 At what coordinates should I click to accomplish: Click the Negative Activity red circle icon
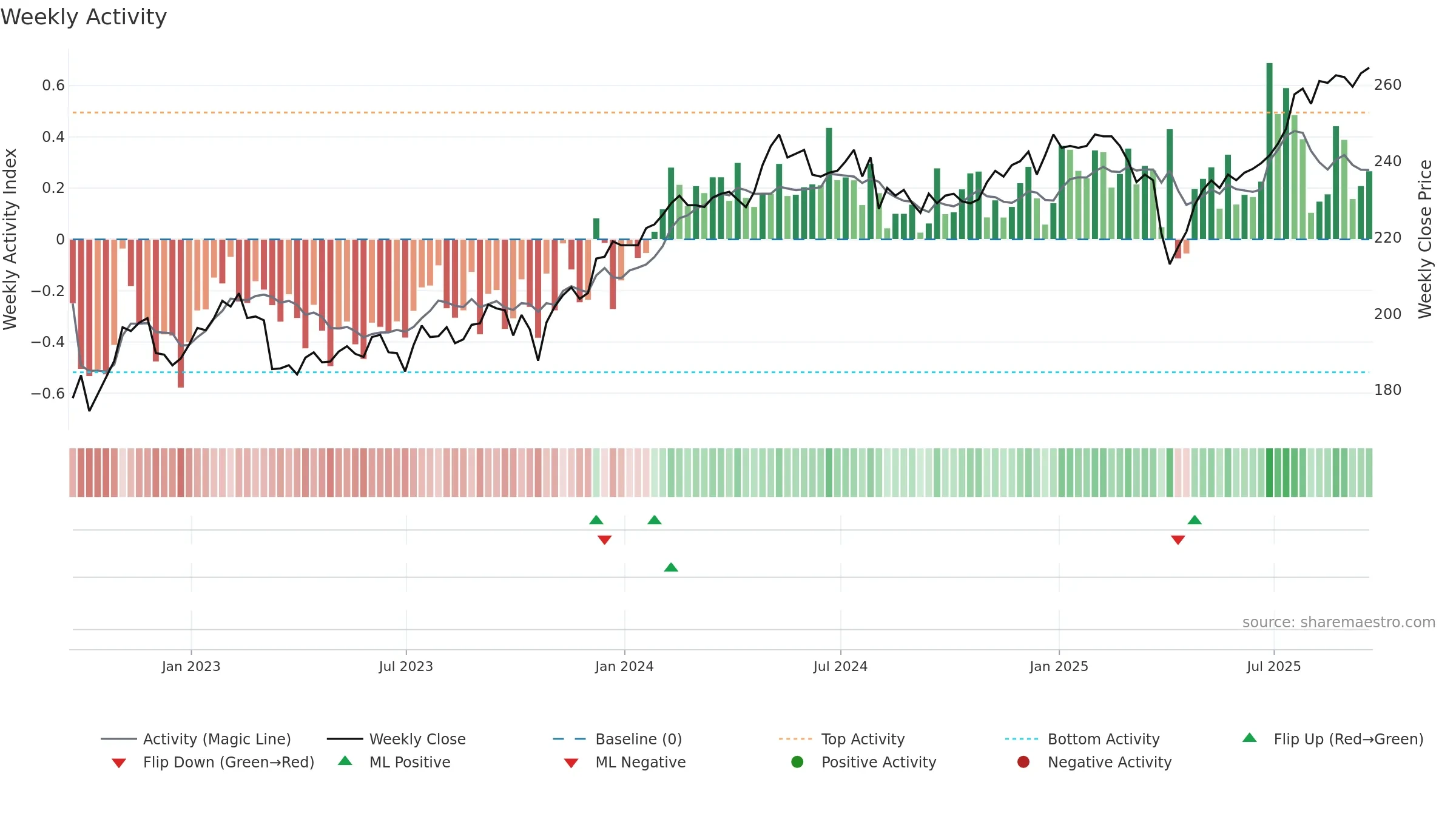pos(1023,761)
